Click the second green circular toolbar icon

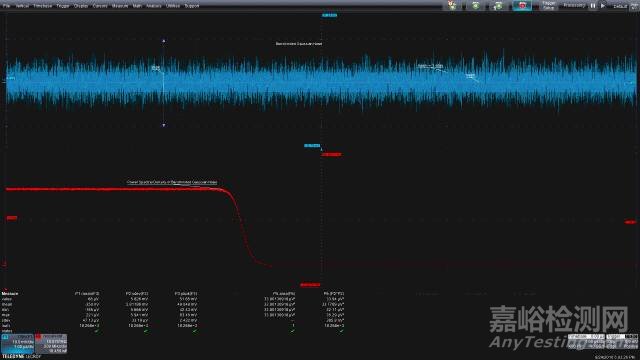coord(498,5)
